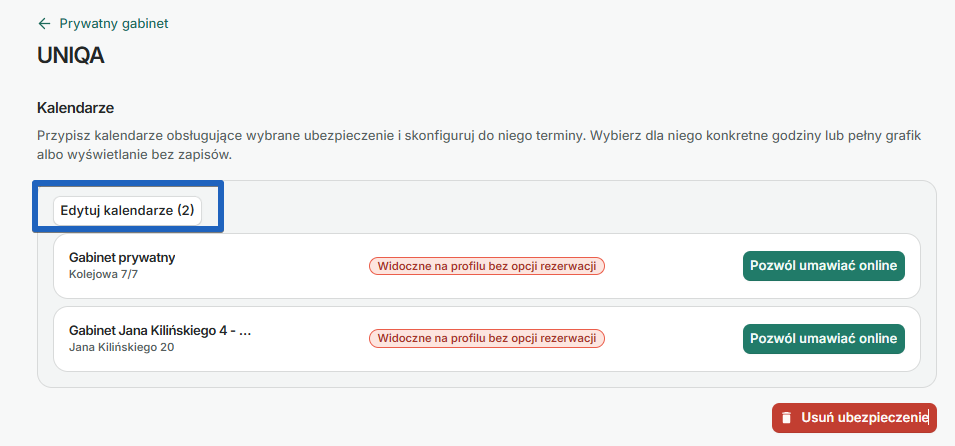Click the visibility status badge for Jana Kilińskiego

pyautogui.click(x=487, y=339)
